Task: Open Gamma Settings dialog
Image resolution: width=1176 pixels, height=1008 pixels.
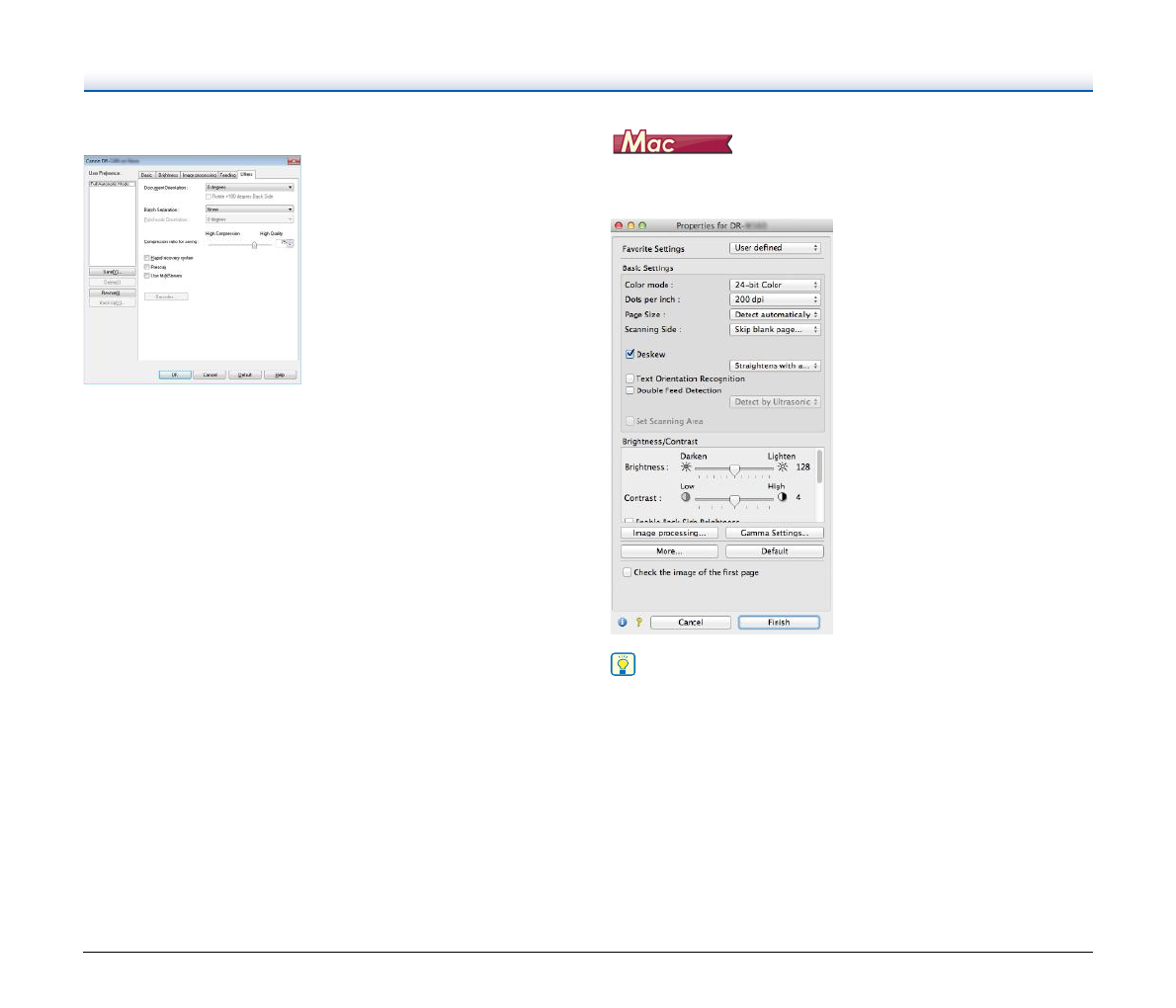Action: 774,534
